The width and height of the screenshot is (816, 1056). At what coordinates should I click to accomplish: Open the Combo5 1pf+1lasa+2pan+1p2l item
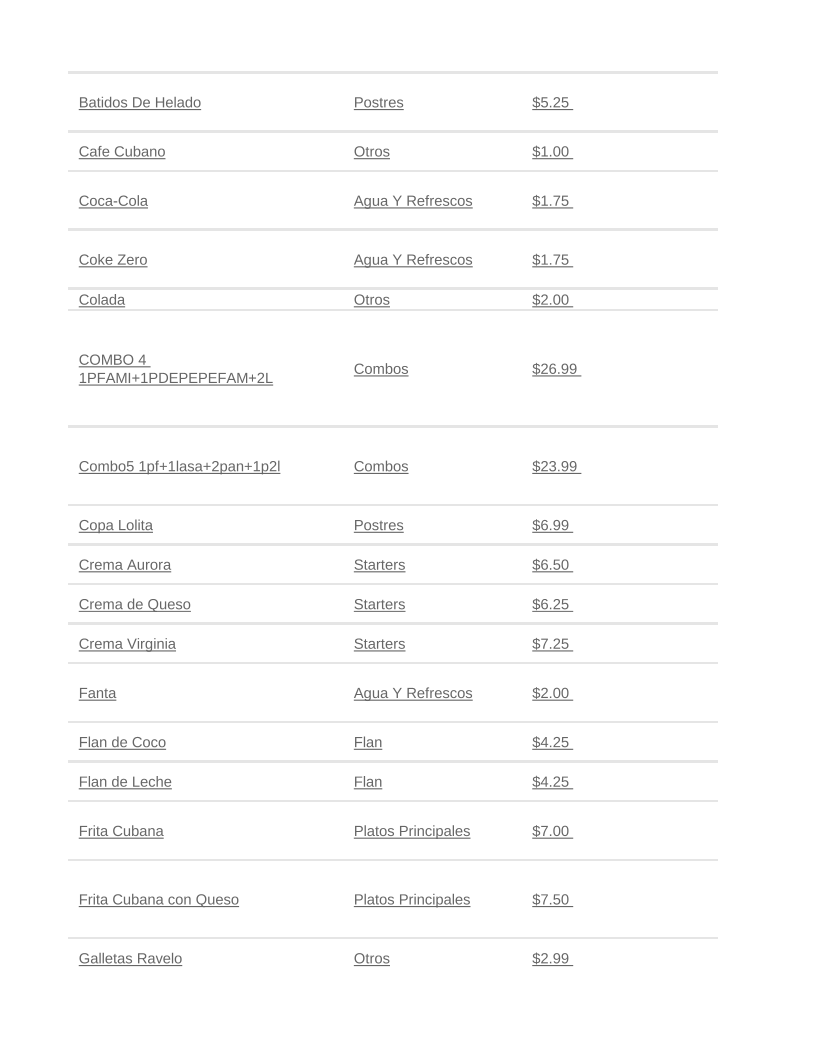click(x=179, y=467)
